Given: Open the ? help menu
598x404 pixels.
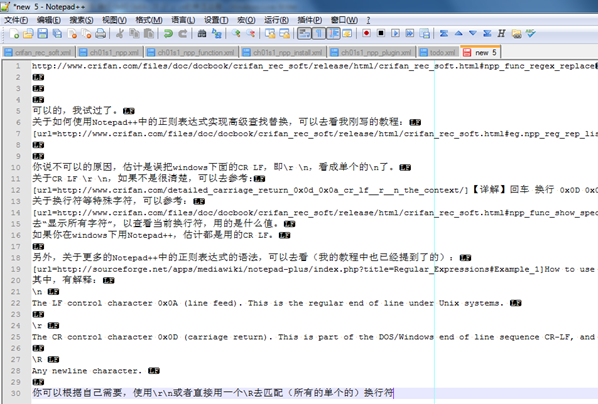Looking at the screenshot, I should click(x=368, y=20).
